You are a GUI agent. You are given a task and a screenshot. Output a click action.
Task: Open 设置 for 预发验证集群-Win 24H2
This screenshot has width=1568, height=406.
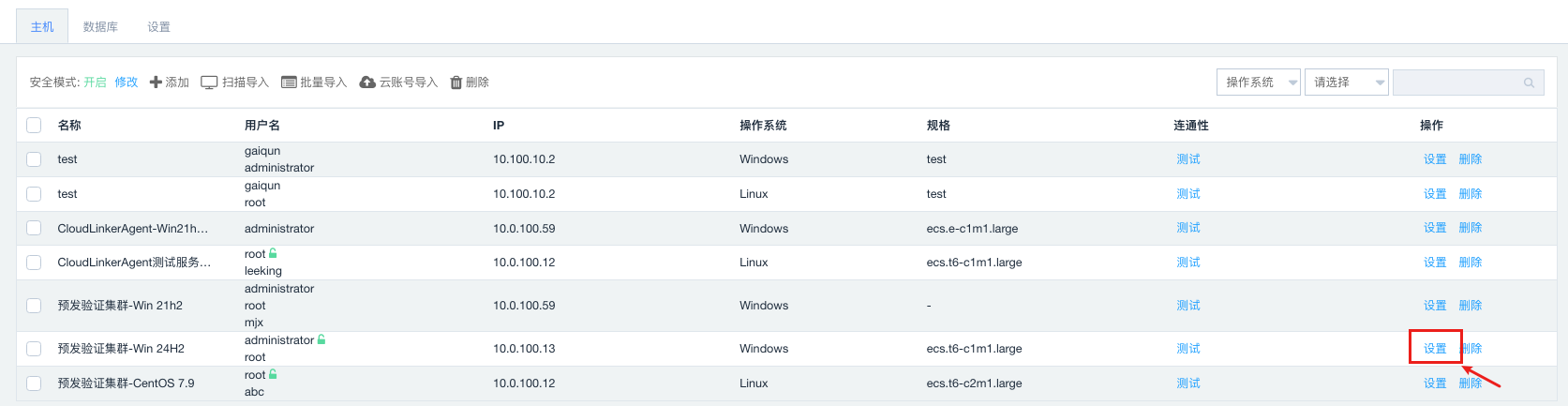(x=1435, y=349)
